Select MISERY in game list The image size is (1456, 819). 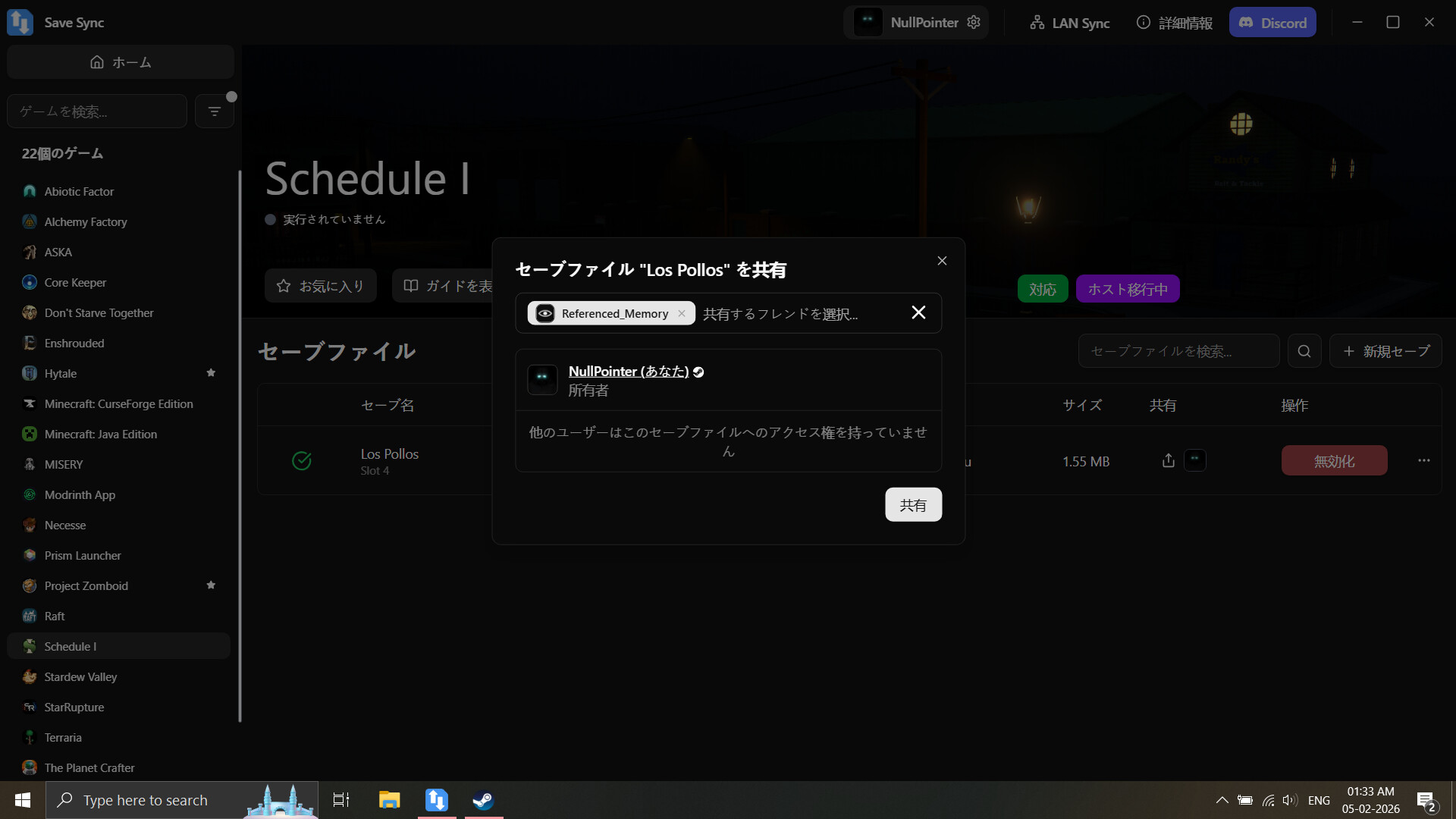coord(118,465)
